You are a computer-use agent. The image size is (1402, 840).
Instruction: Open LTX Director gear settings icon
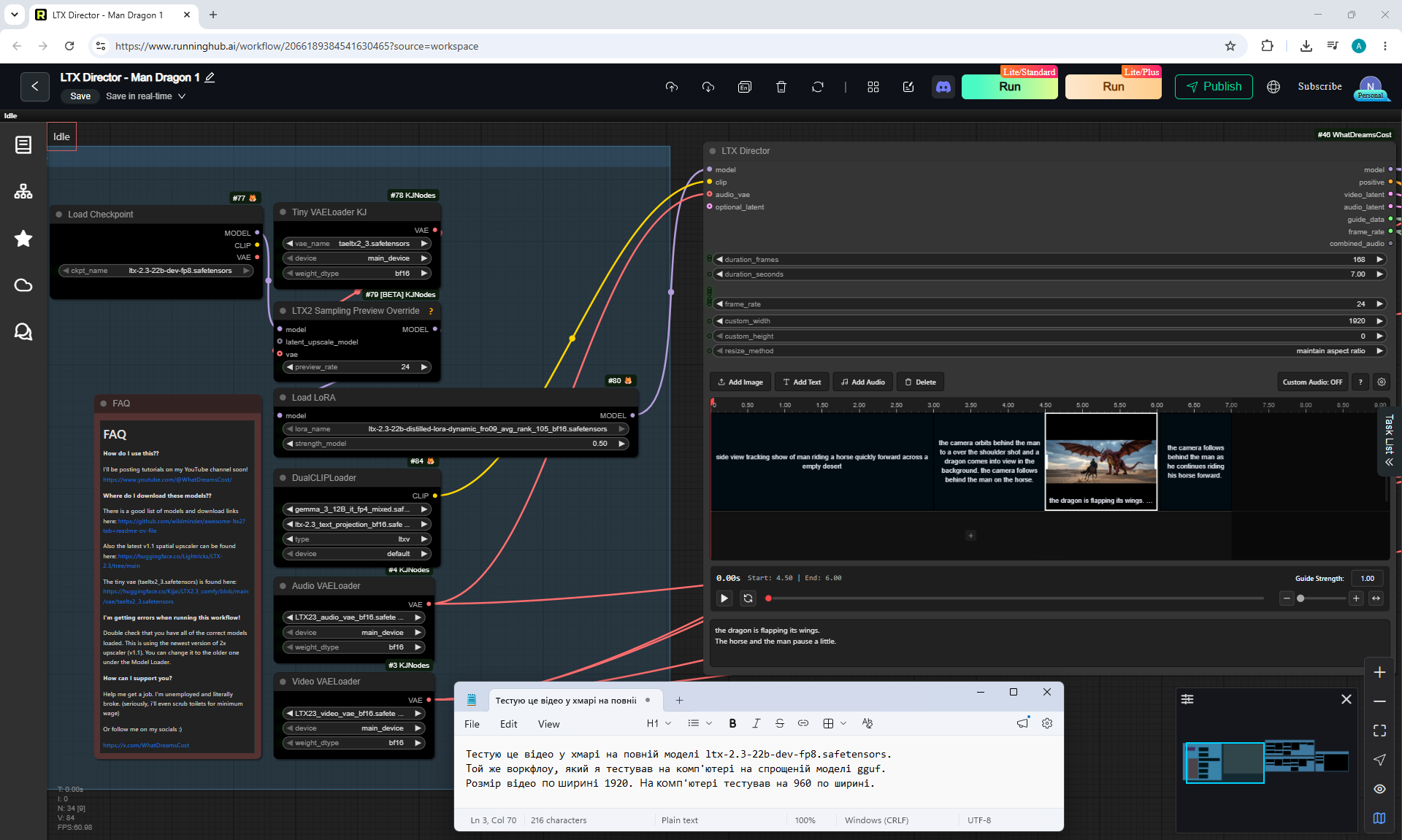coord(1382,382)
